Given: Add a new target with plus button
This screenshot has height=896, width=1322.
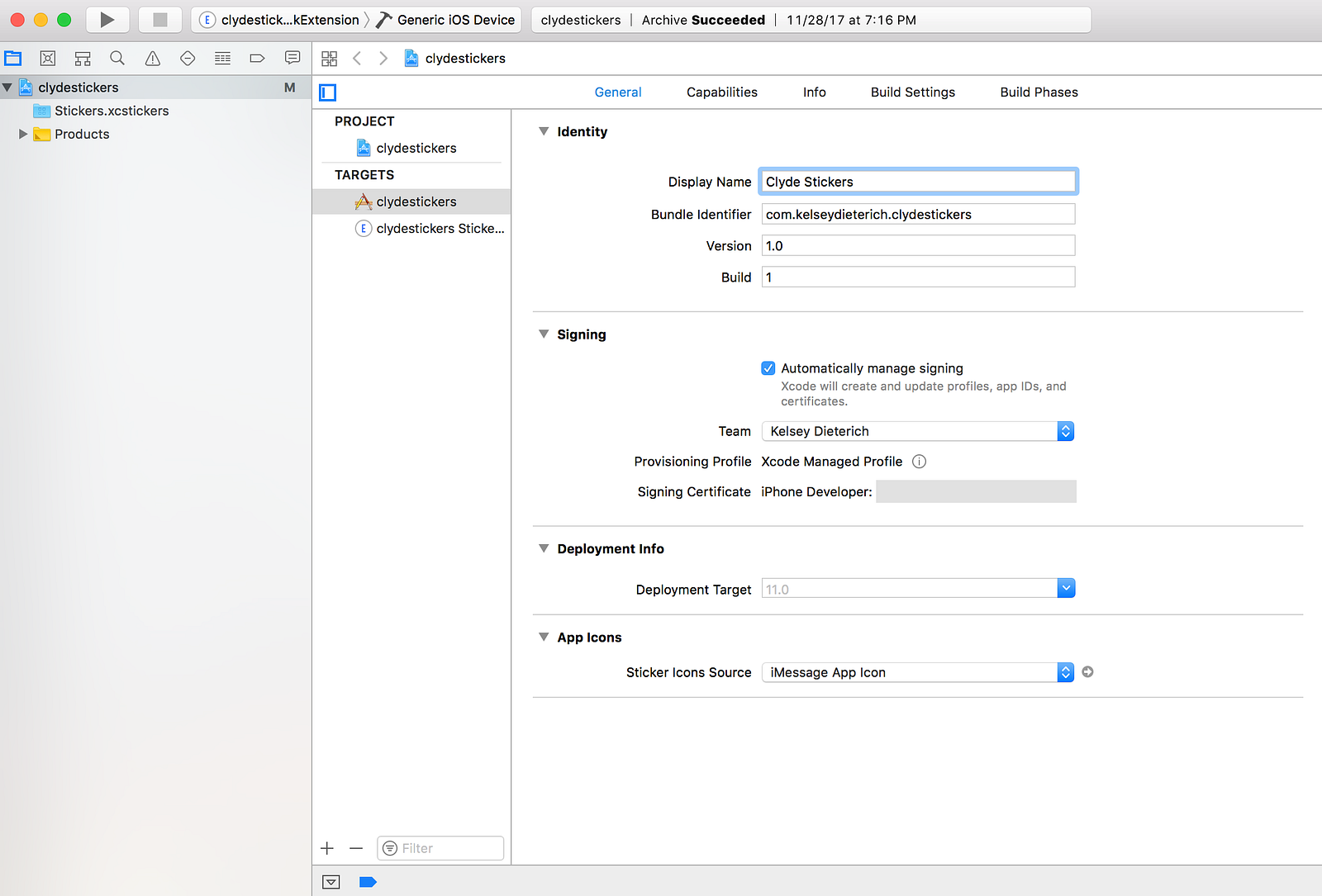Looking at the screenshot, I should [x=327, y=848].
